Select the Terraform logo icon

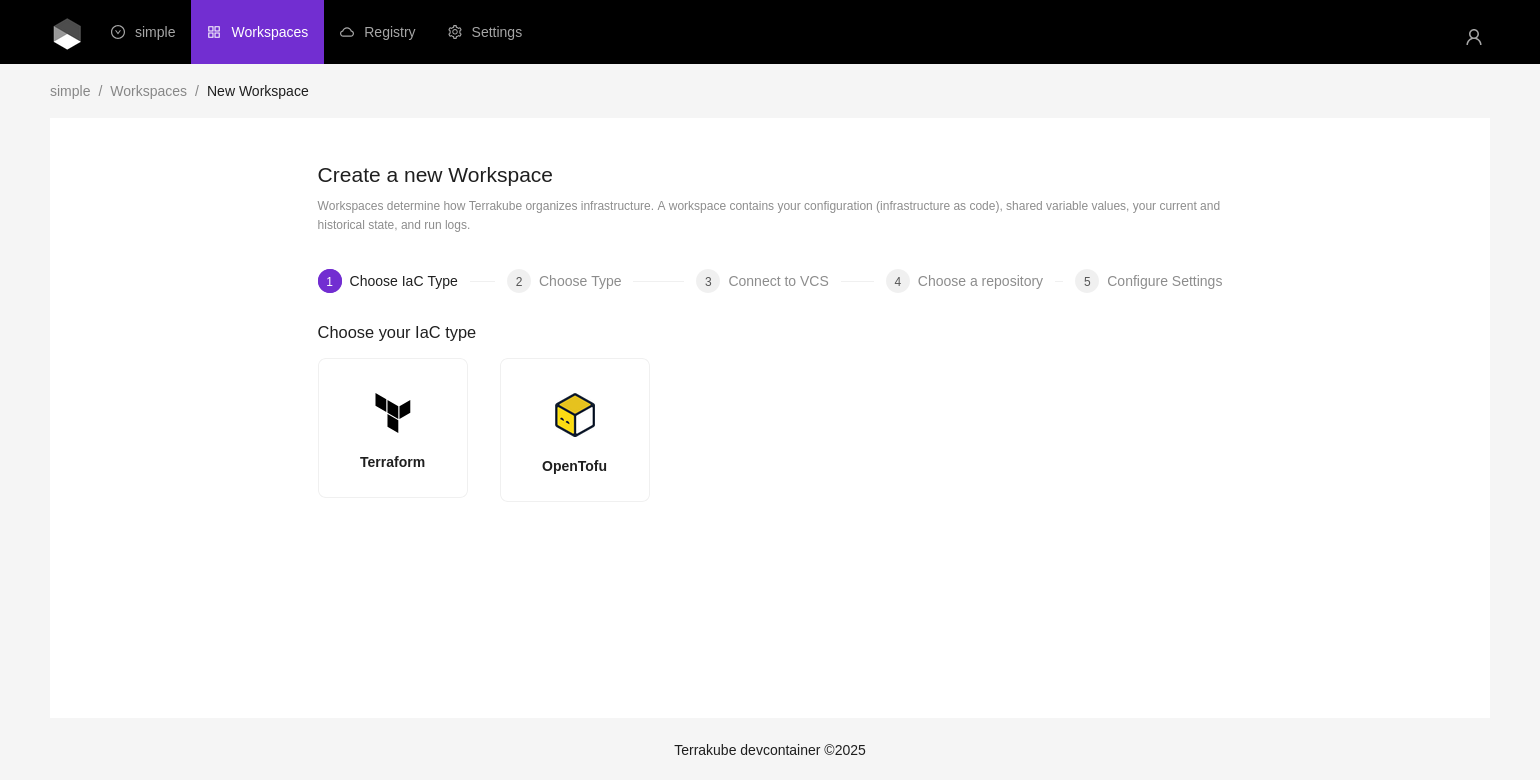click(392, 413)
